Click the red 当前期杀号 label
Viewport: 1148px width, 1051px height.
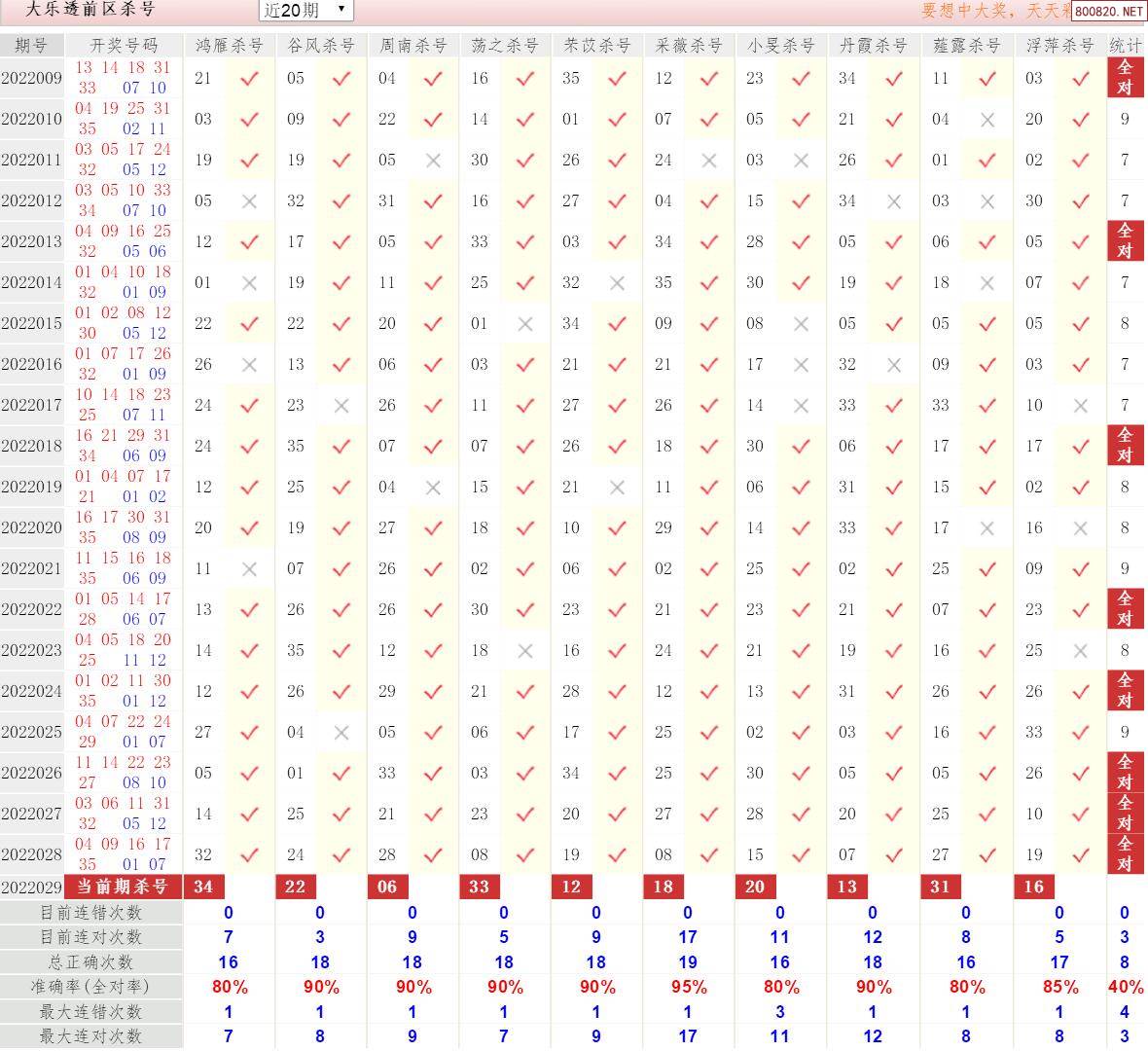coord(124,887)
